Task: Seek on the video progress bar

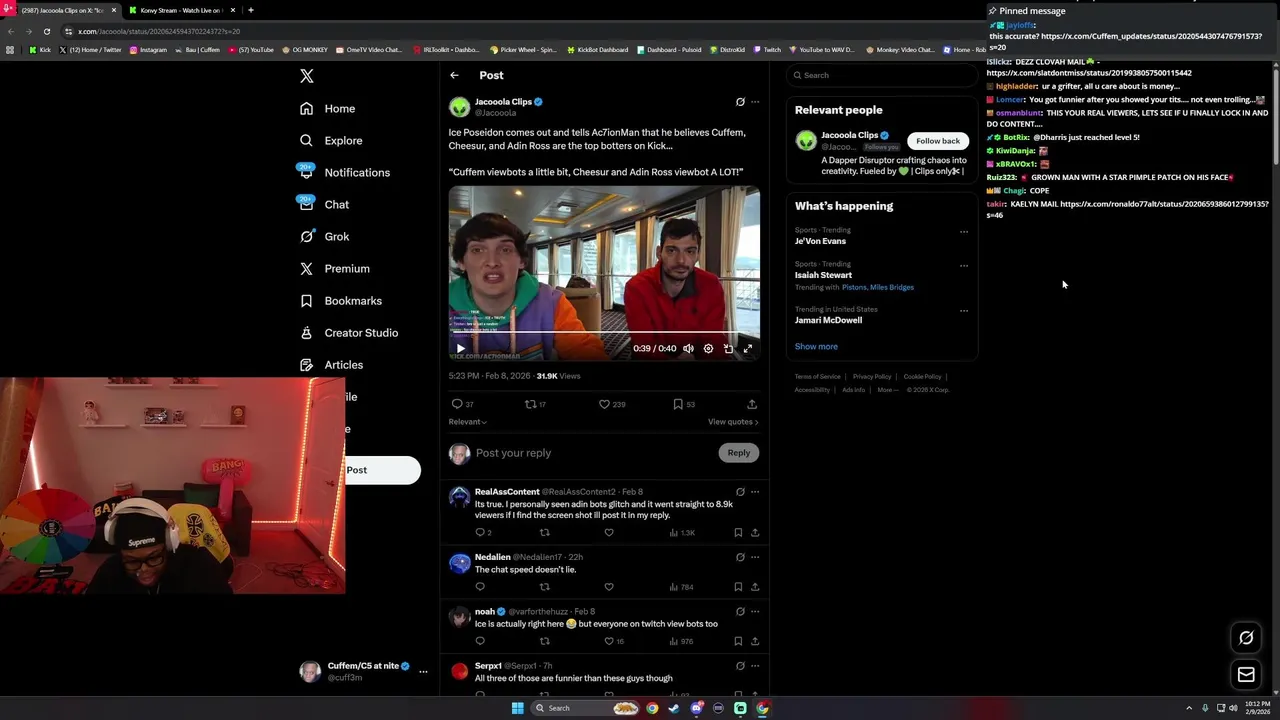Action: 604,333
